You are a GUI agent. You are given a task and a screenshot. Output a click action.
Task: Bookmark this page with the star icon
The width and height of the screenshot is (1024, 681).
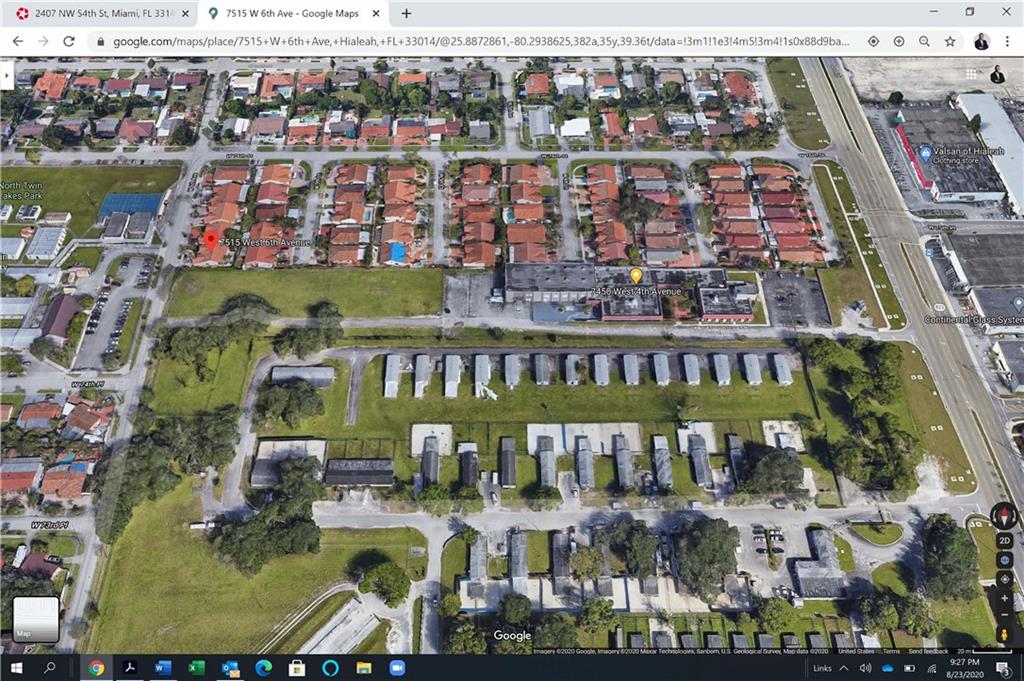(950, 41)
